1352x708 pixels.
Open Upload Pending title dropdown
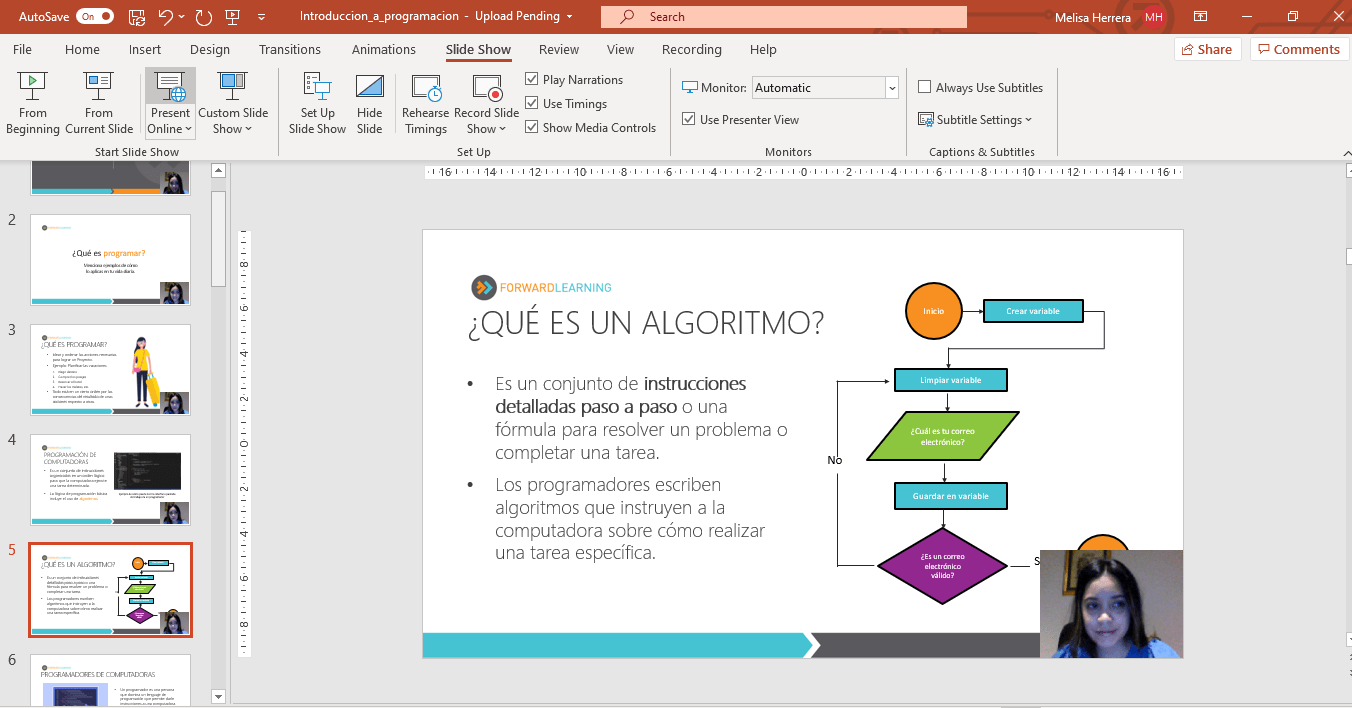pyautogui.click(x=569, y=17)
